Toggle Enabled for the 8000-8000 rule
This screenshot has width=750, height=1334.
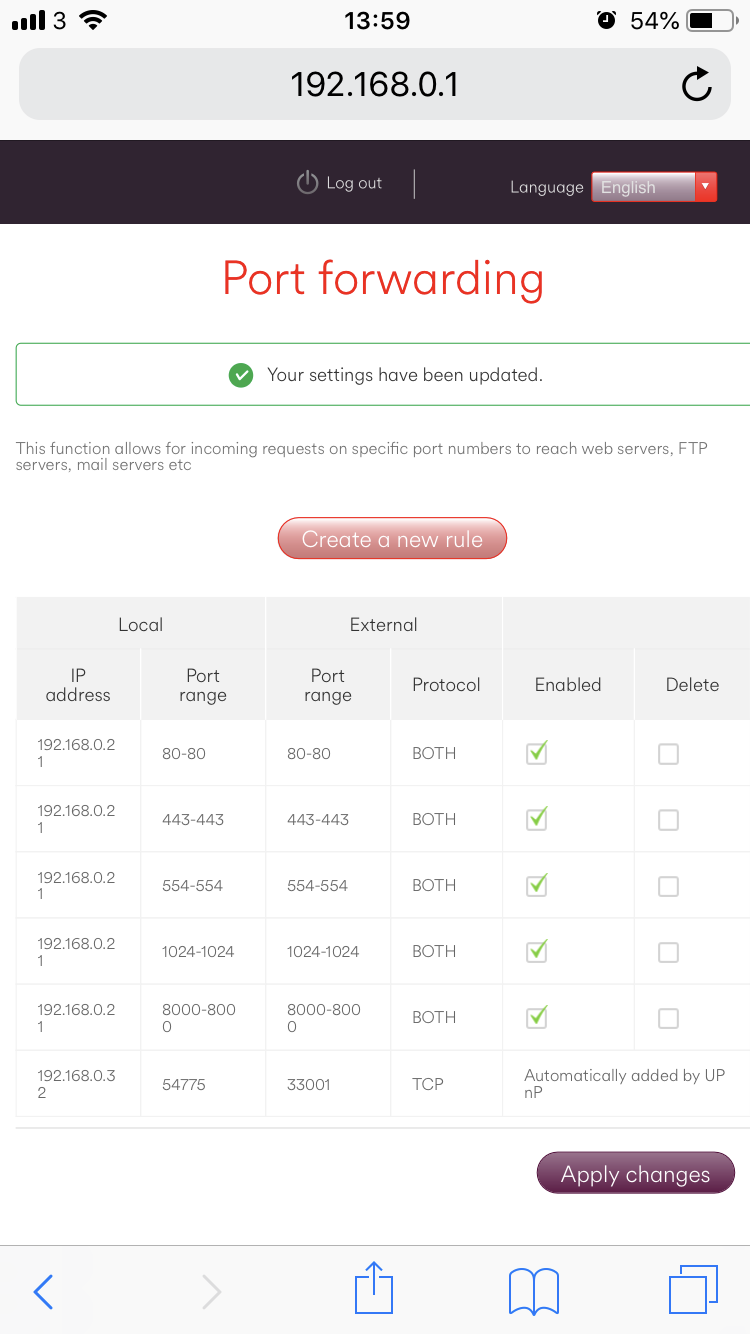coord(537,1017)
